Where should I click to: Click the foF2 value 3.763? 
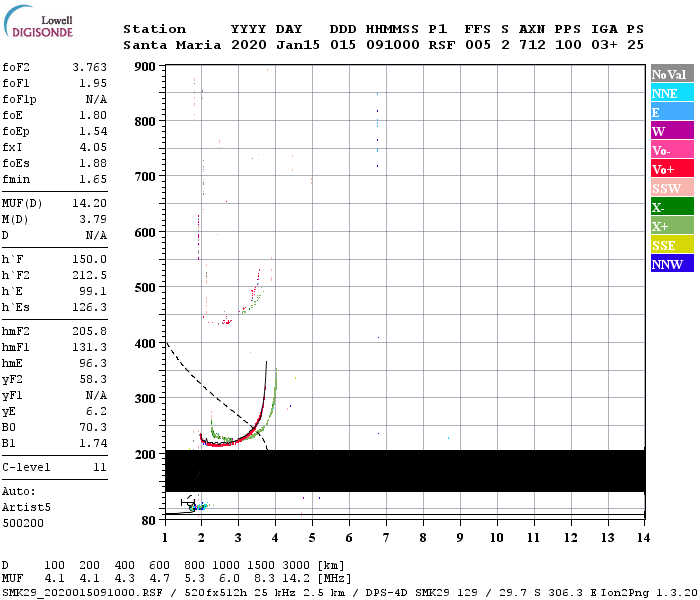(x=90, y=67)
